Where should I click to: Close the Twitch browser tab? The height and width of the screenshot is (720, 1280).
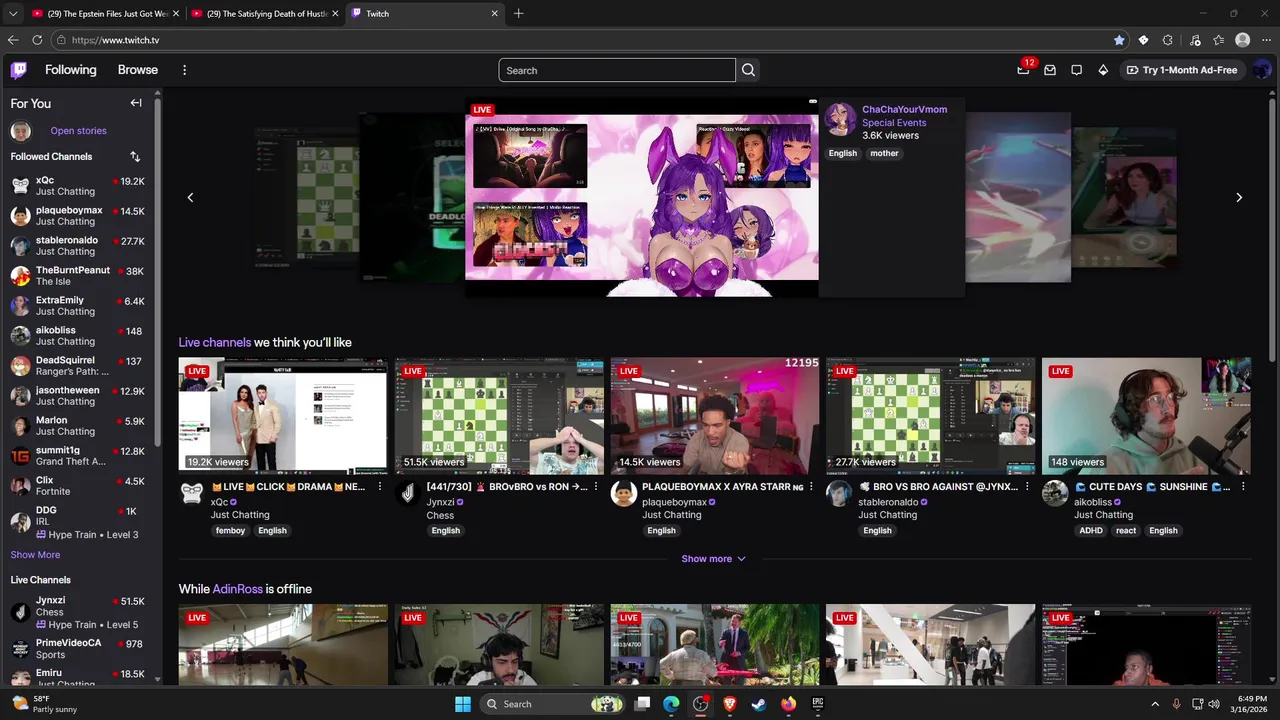494,13
